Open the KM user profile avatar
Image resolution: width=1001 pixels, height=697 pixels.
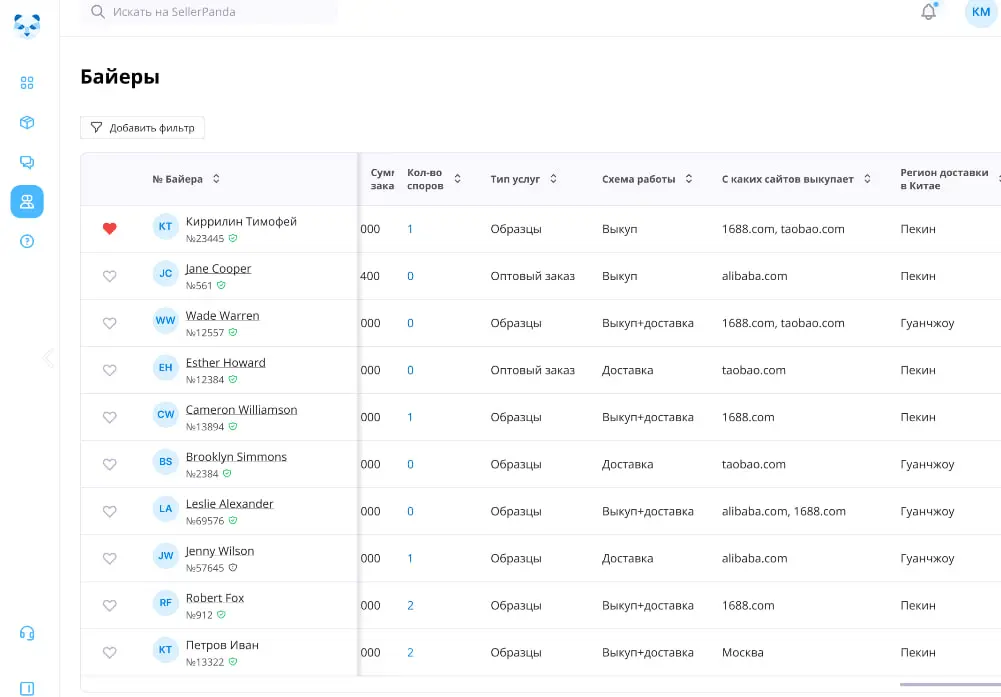[980, 12]
